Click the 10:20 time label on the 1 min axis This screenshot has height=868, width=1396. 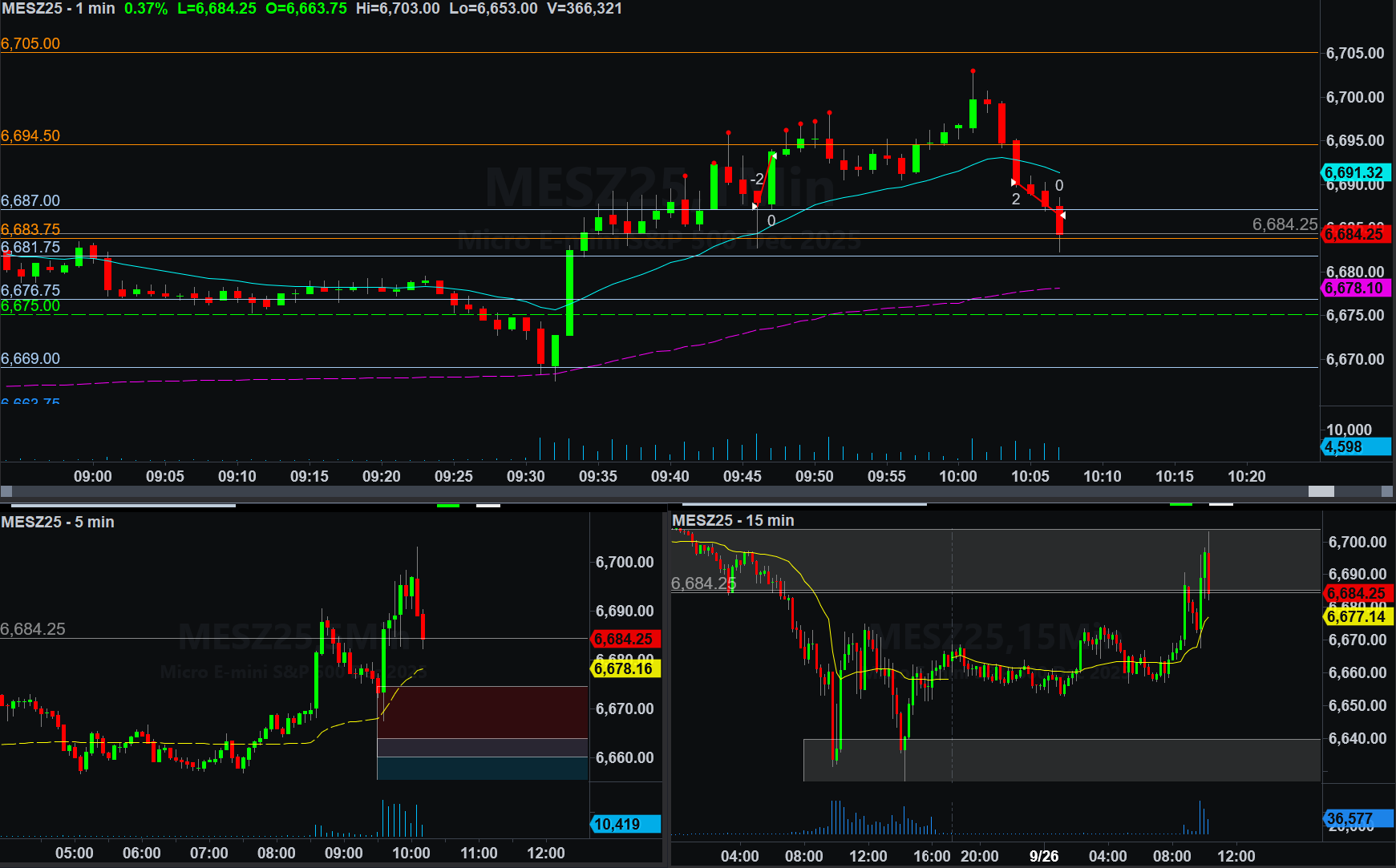(1246, 476)
